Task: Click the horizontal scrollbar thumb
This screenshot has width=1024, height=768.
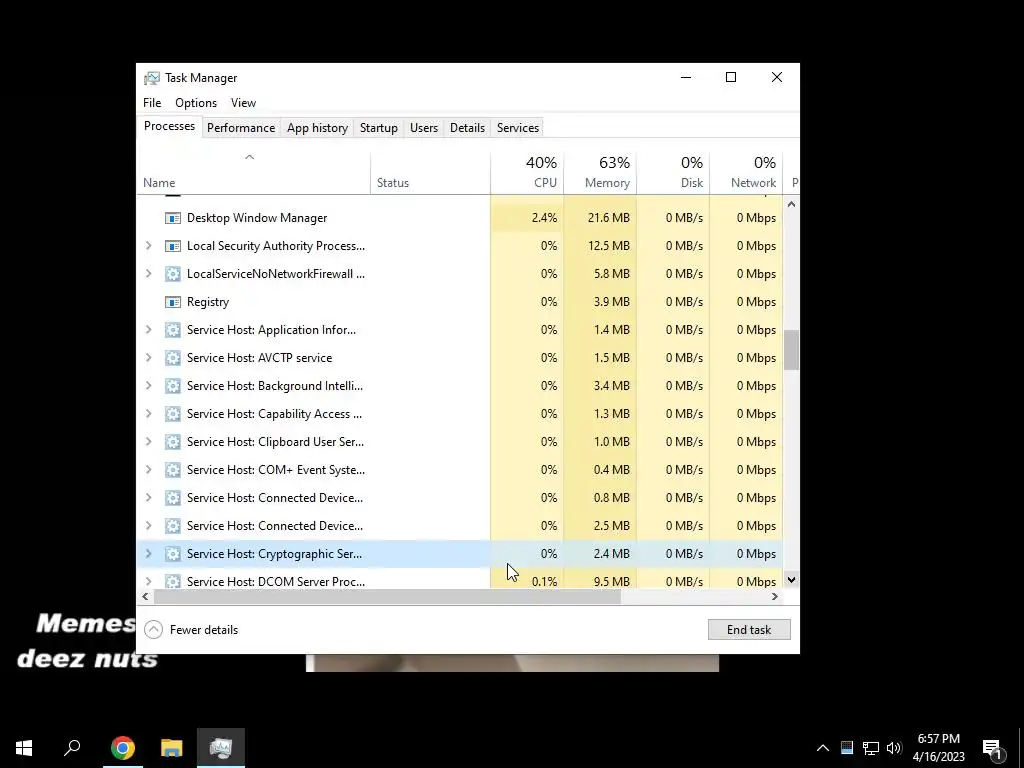Action: click(x=387, y=596)
